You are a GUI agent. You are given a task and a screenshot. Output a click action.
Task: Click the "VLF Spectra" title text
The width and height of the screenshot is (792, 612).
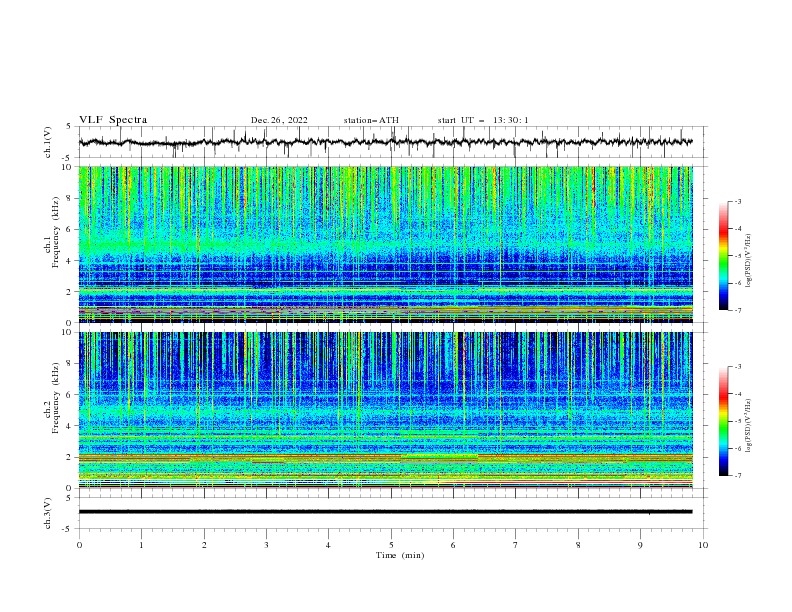pyautogui.click(x=113, y=120)
